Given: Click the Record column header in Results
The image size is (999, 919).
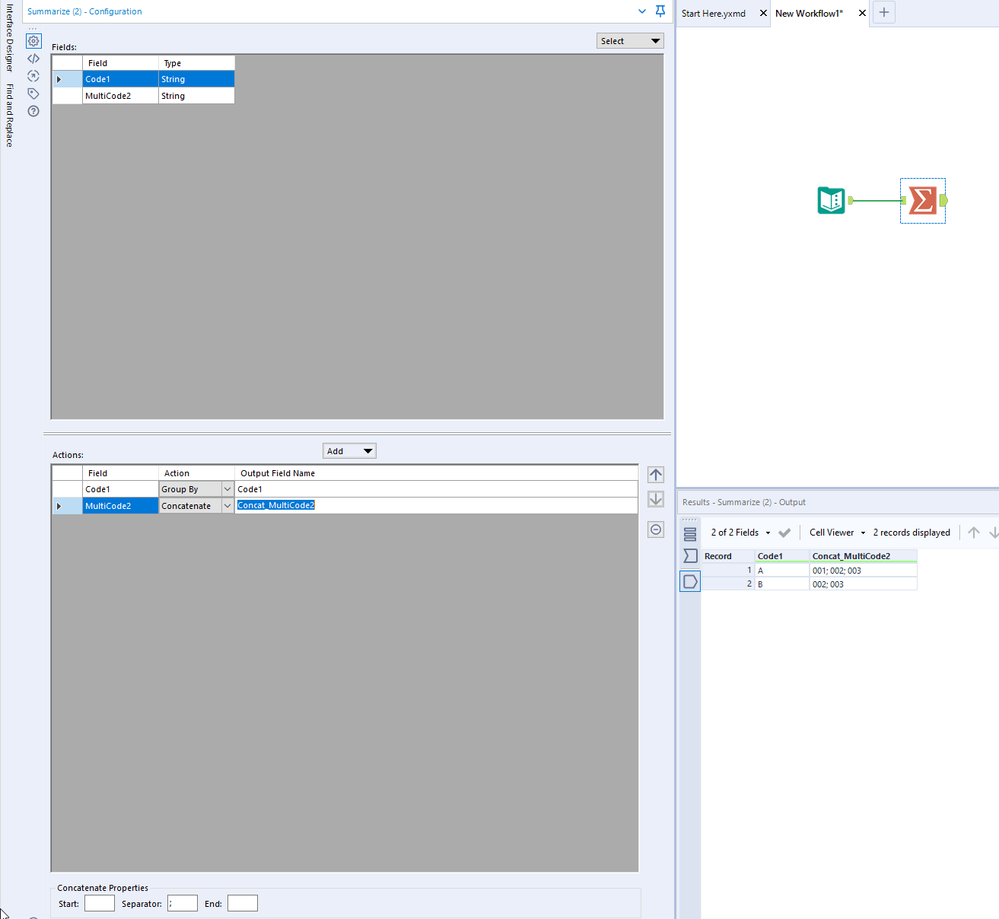Looking at the screenshot, I should pos(728,556).
